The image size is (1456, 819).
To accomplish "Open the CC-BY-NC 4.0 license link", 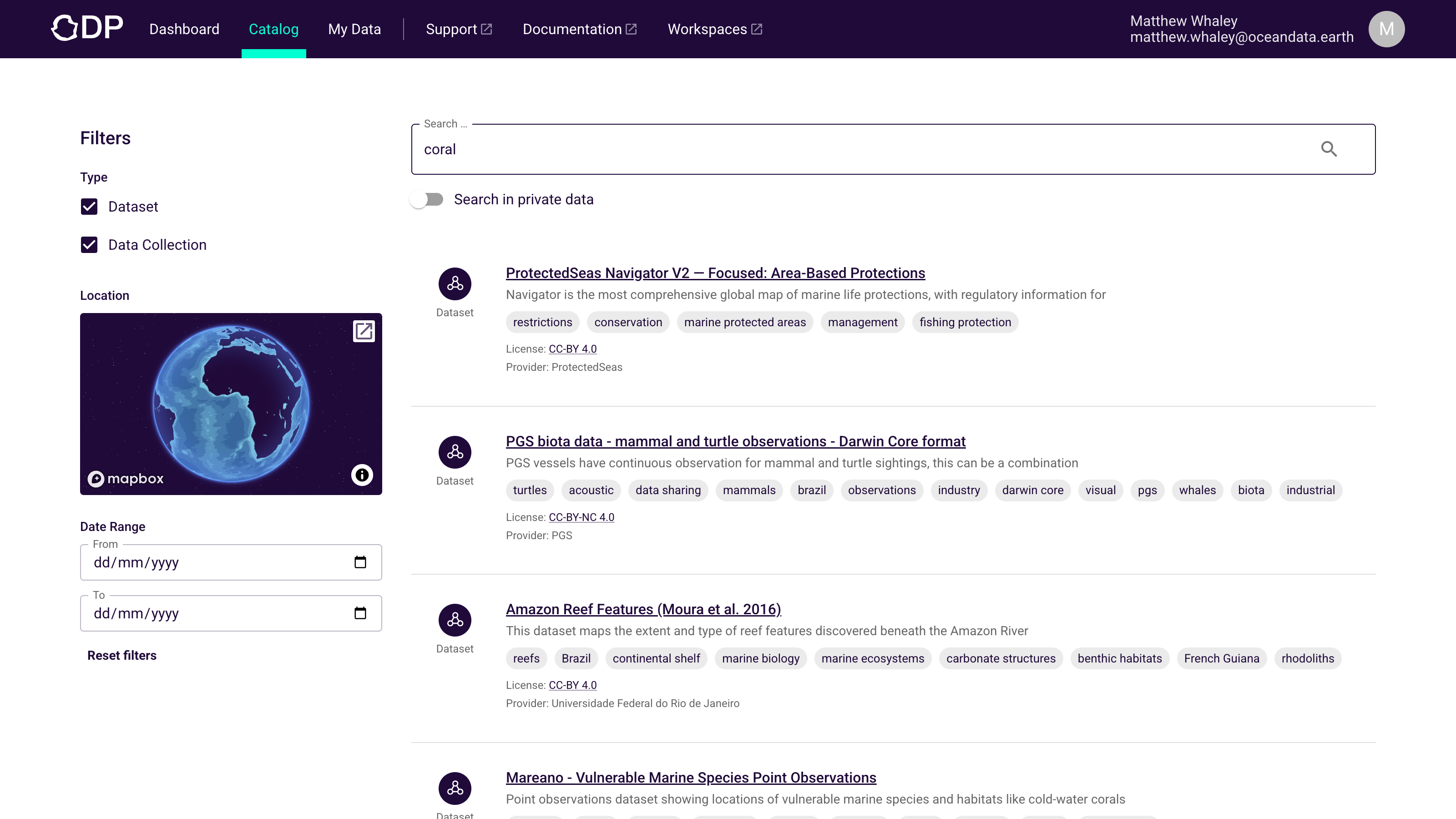I will [581, 516].
